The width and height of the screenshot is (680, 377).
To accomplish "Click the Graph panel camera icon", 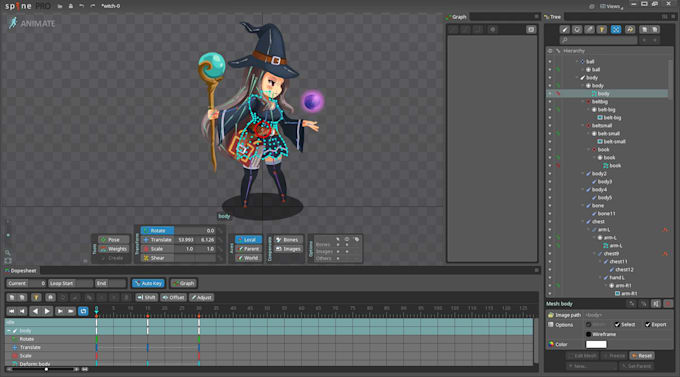I will point(531,30).
